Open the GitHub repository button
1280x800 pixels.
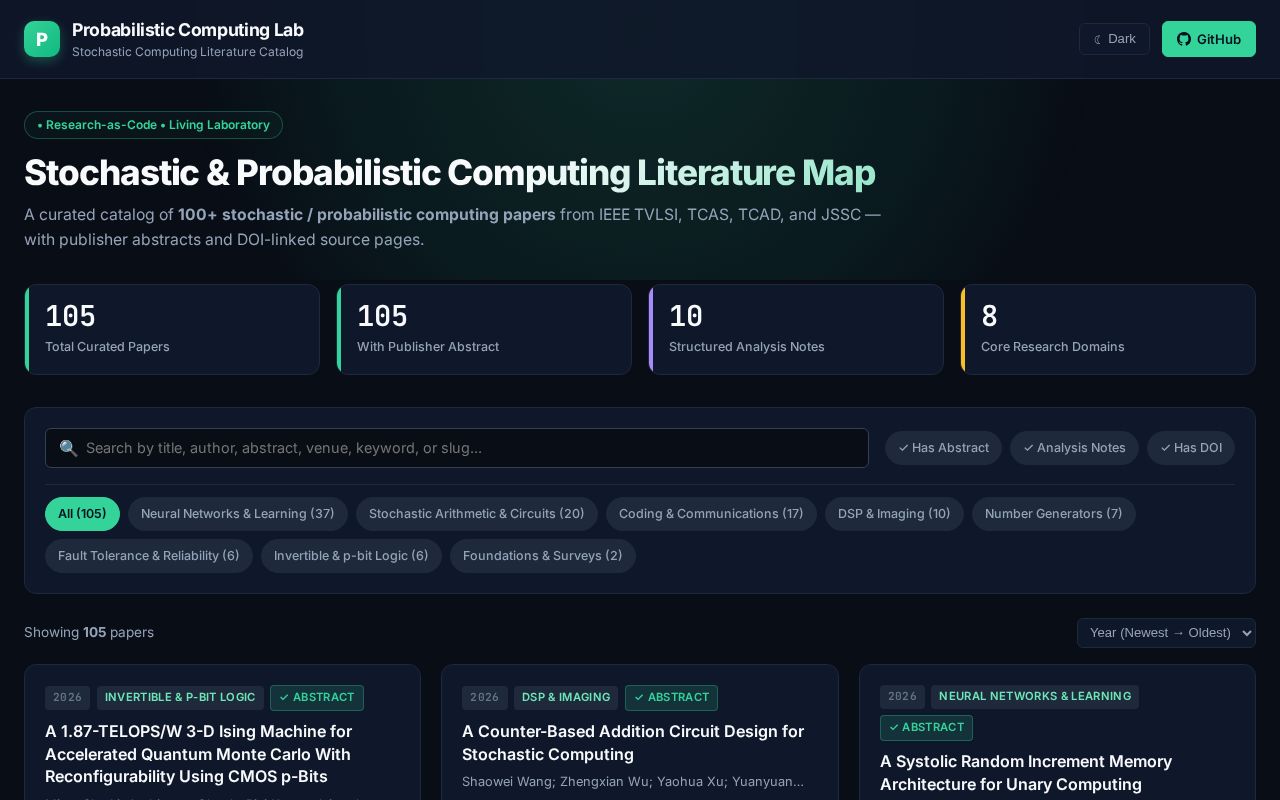tap(1208, 39)
